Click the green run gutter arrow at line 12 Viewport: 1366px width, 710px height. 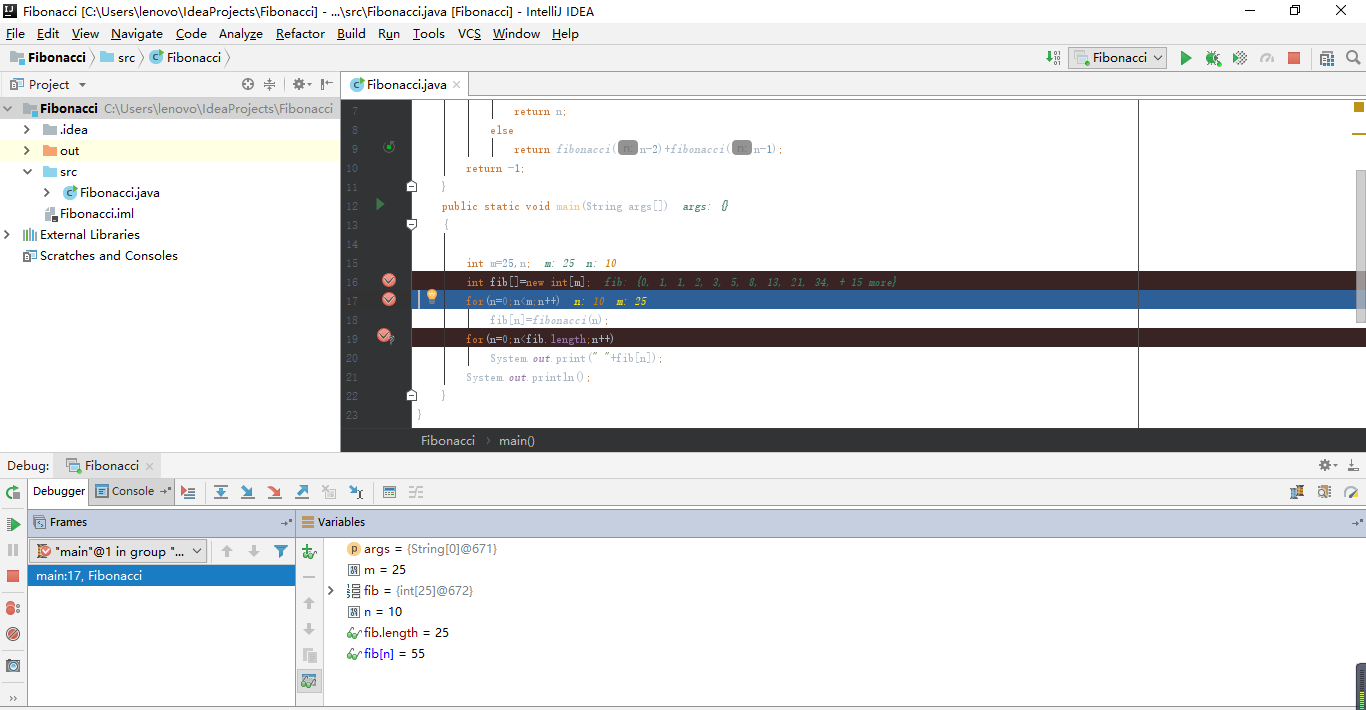tap(380, 204)
